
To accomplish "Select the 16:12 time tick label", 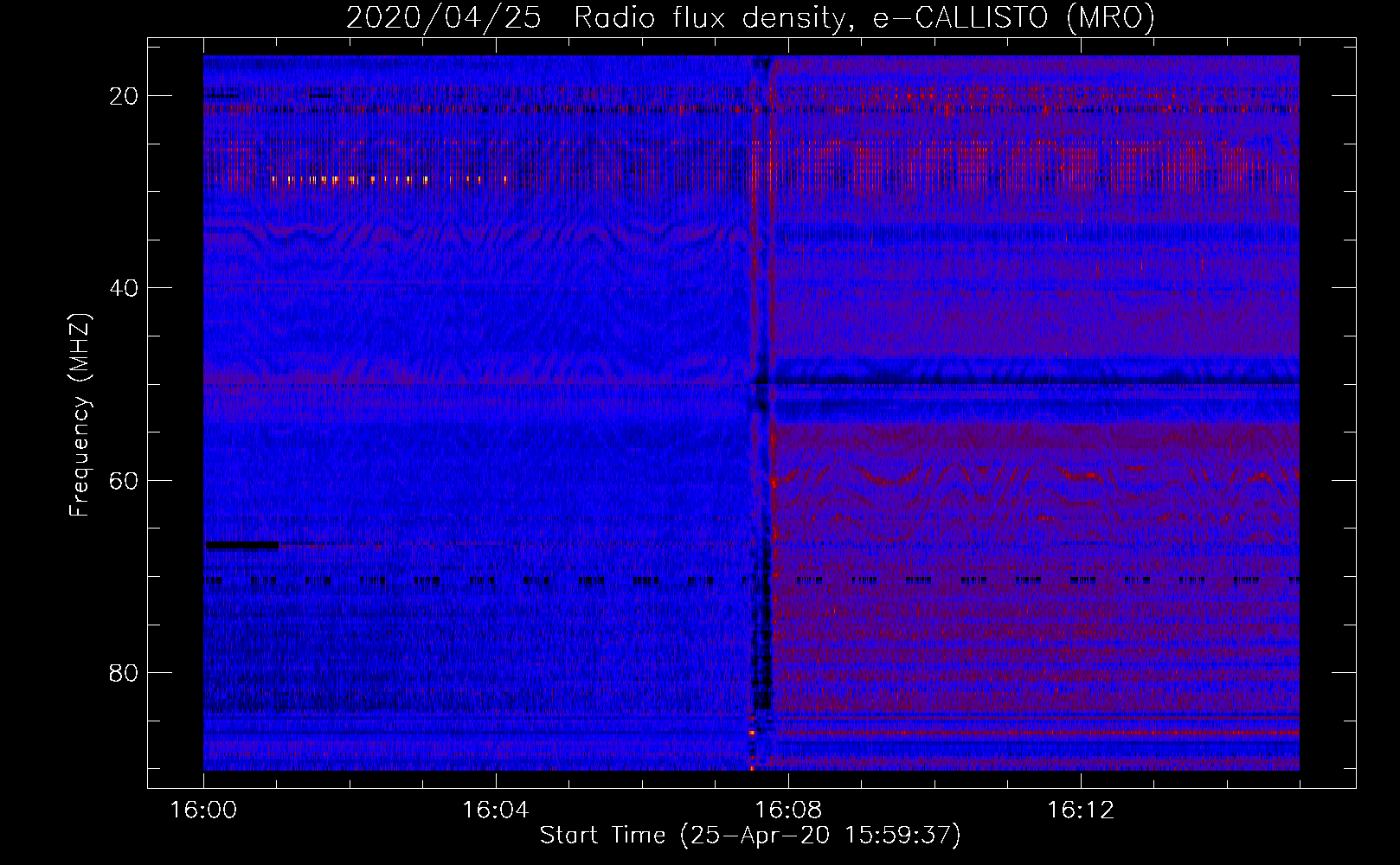I will pos(1080,811).
